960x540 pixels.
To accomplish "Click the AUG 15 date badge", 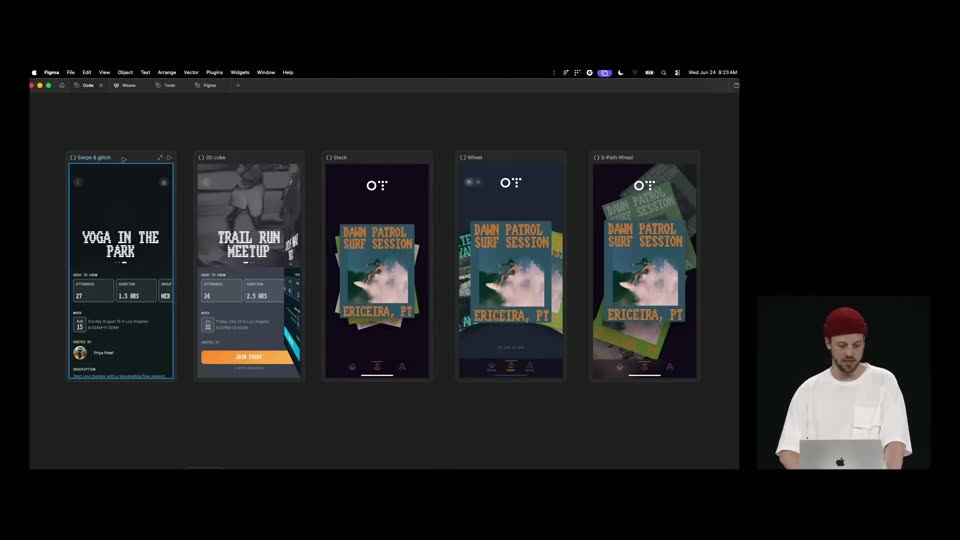I will [x=80, y=324].
